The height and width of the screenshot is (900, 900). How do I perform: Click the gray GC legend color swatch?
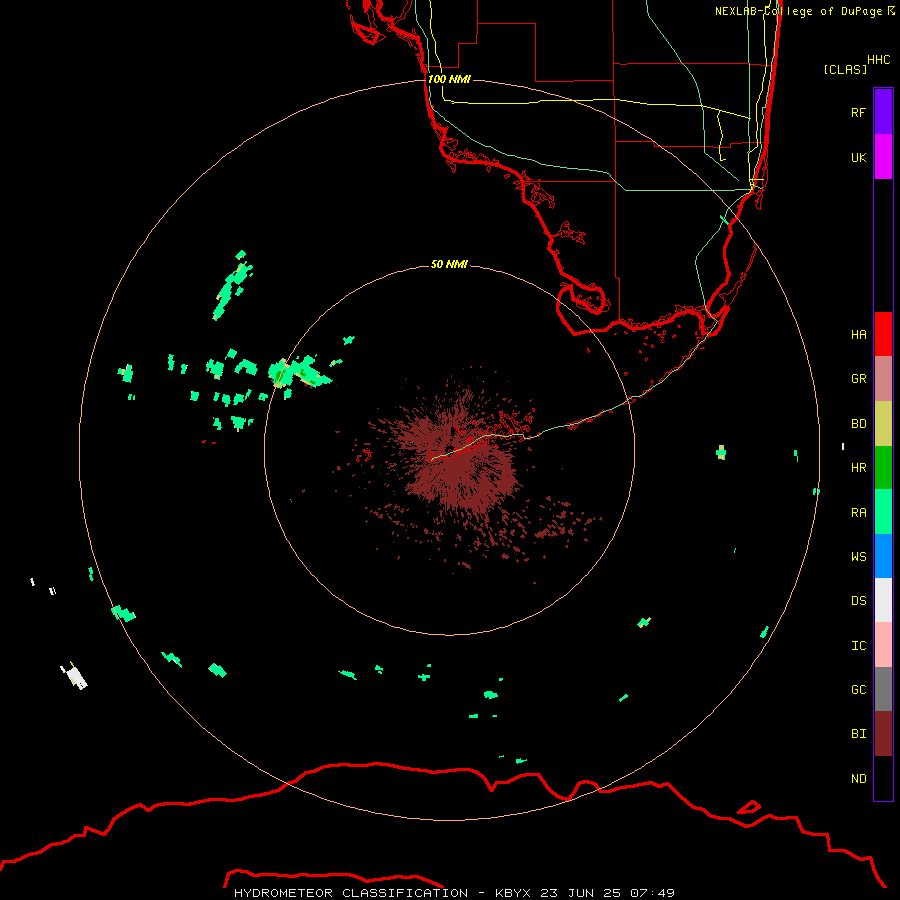tap(883, 689)
